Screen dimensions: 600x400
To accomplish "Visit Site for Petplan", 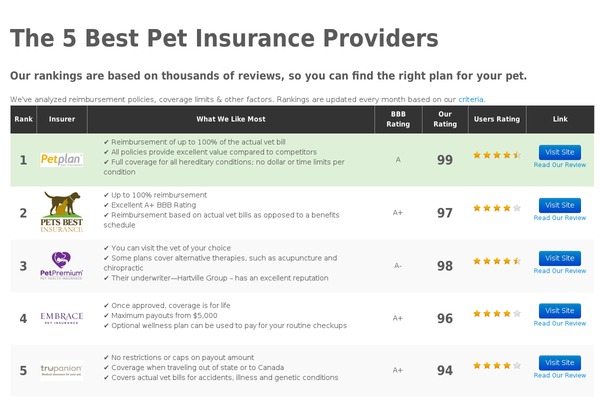I will [x=560, y=152].
